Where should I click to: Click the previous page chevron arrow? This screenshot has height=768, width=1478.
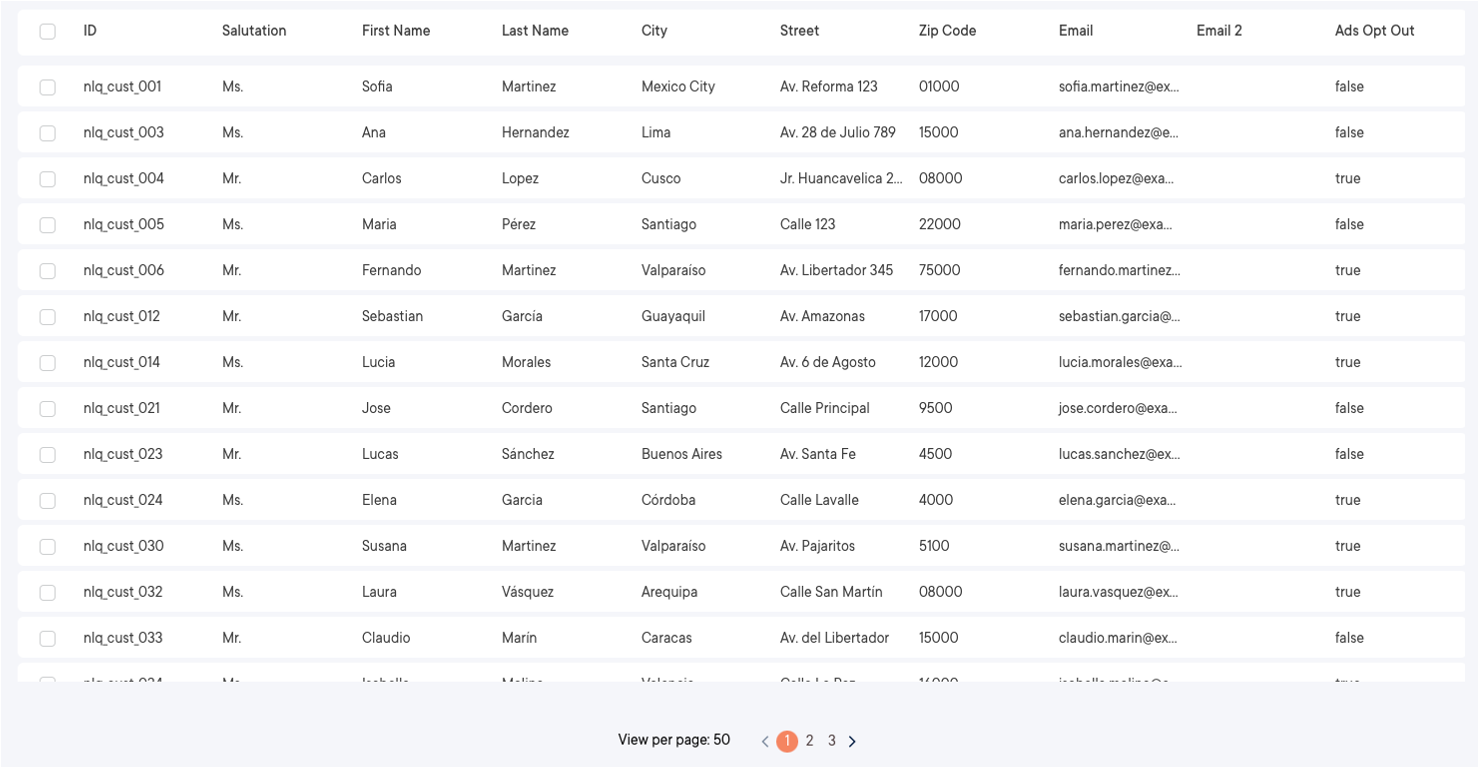[x=764, y=740]
